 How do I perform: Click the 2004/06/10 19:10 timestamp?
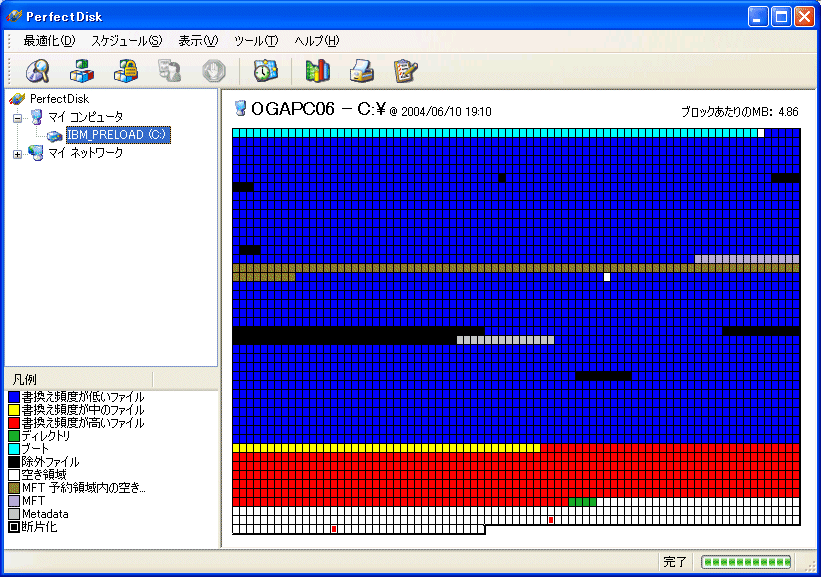click(x=446, y=112)
